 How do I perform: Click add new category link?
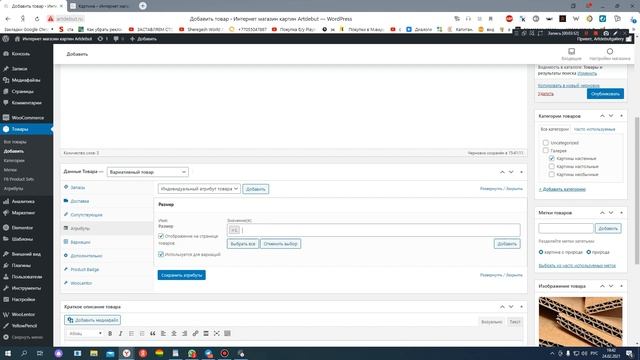[x=562, y=189]
